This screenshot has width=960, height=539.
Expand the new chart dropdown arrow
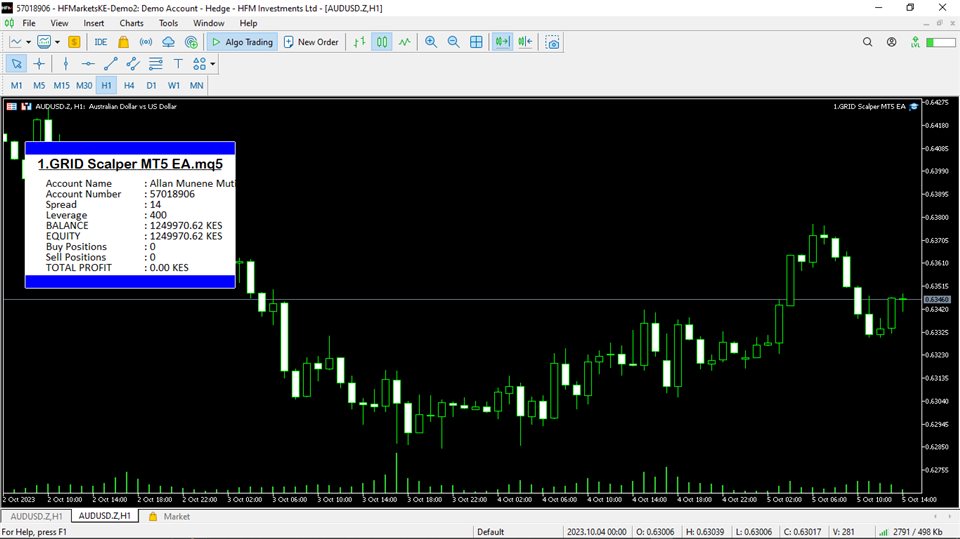coord(28,42)
